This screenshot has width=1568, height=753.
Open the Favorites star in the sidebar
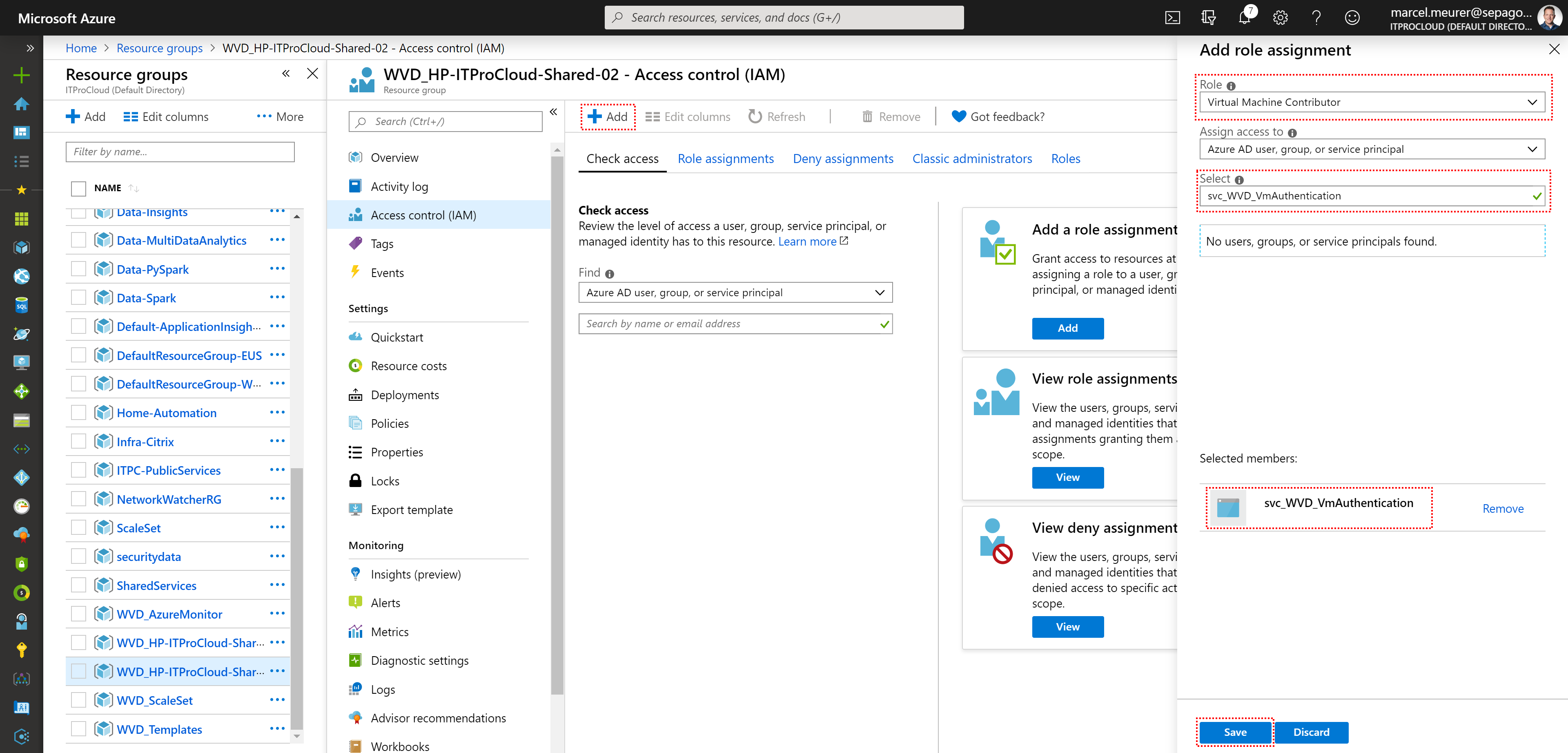21,190
